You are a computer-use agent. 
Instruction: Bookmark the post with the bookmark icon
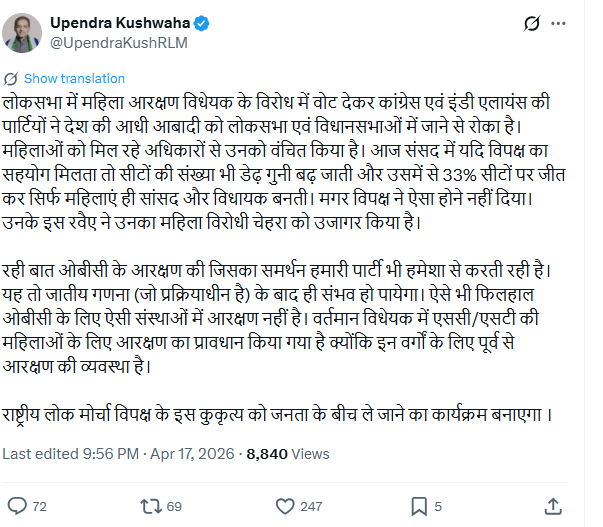(x=419, y=506)
